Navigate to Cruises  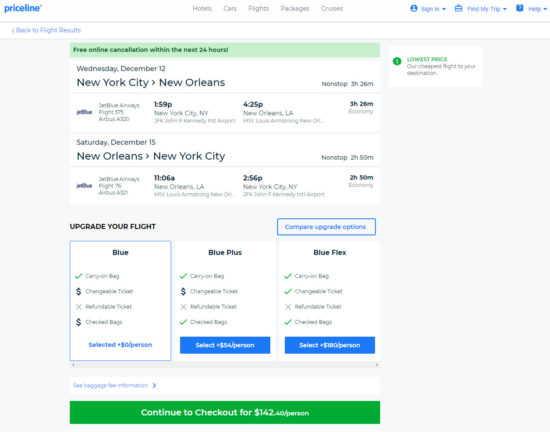pyautogui.click(x=332, y=8)
